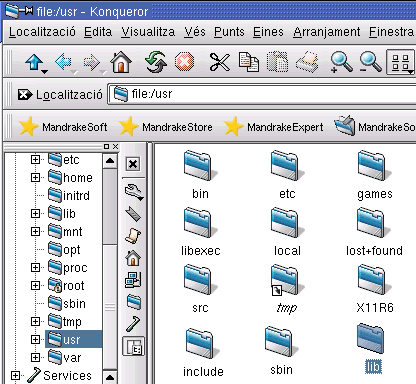416x384 pixels.
Task: Click the Back navigation arrow
Action: point(64,62)
